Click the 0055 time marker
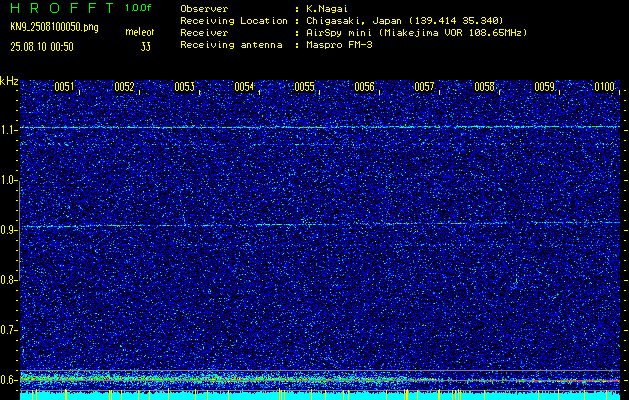The height and width of the screenshot is (400, 629). (x=304, y=87)
